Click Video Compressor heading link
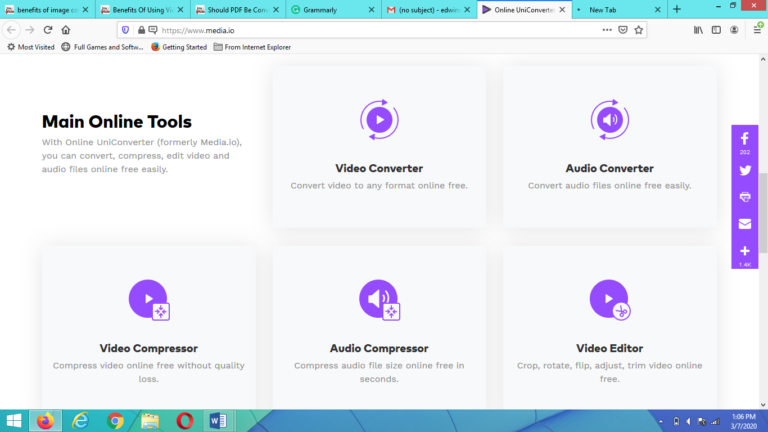Screen dimensions: 768x432 [149, 348]
